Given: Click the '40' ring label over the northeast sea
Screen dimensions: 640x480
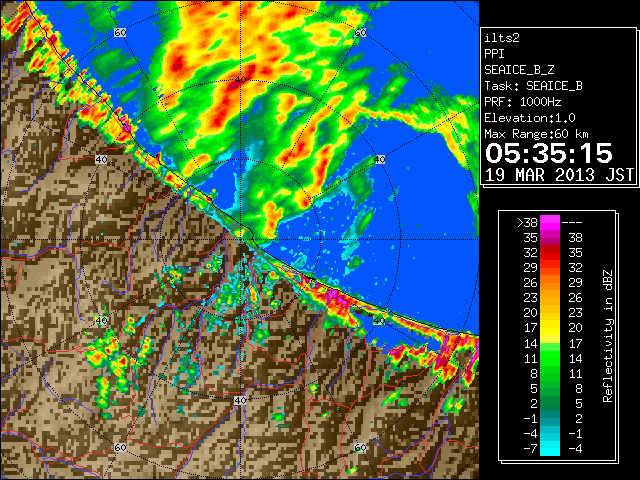Looking at the screenshot, I should tap(380, 160).
